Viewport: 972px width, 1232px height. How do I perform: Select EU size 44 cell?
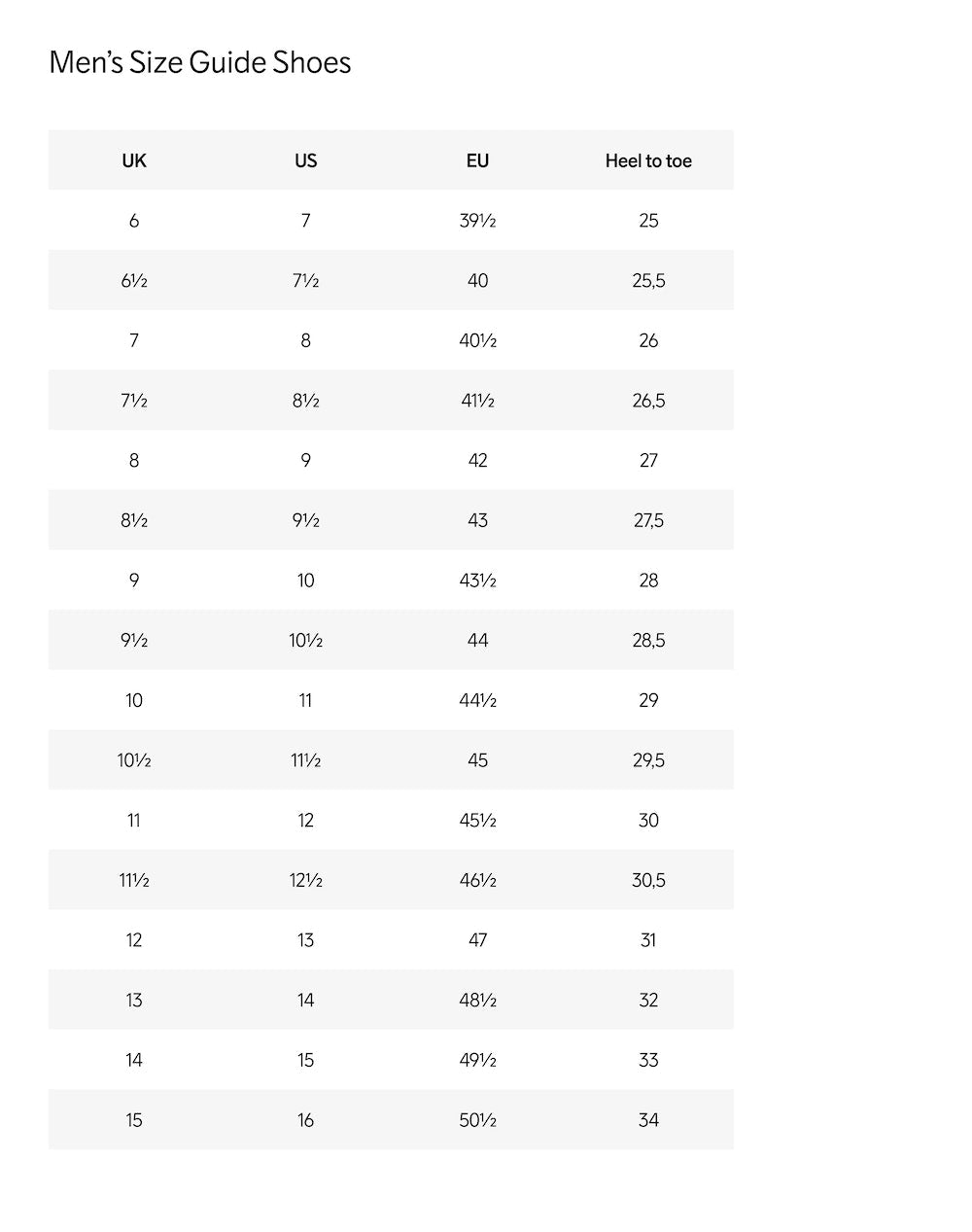[x=477, y=641]
